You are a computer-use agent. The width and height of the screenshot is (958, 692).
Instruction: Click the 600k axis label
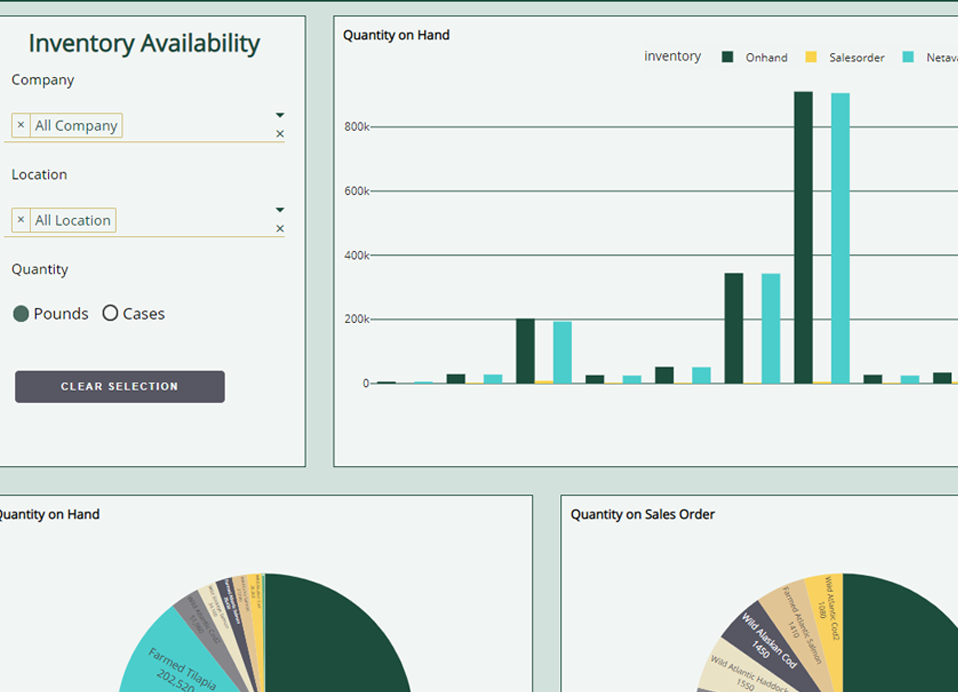357,191
